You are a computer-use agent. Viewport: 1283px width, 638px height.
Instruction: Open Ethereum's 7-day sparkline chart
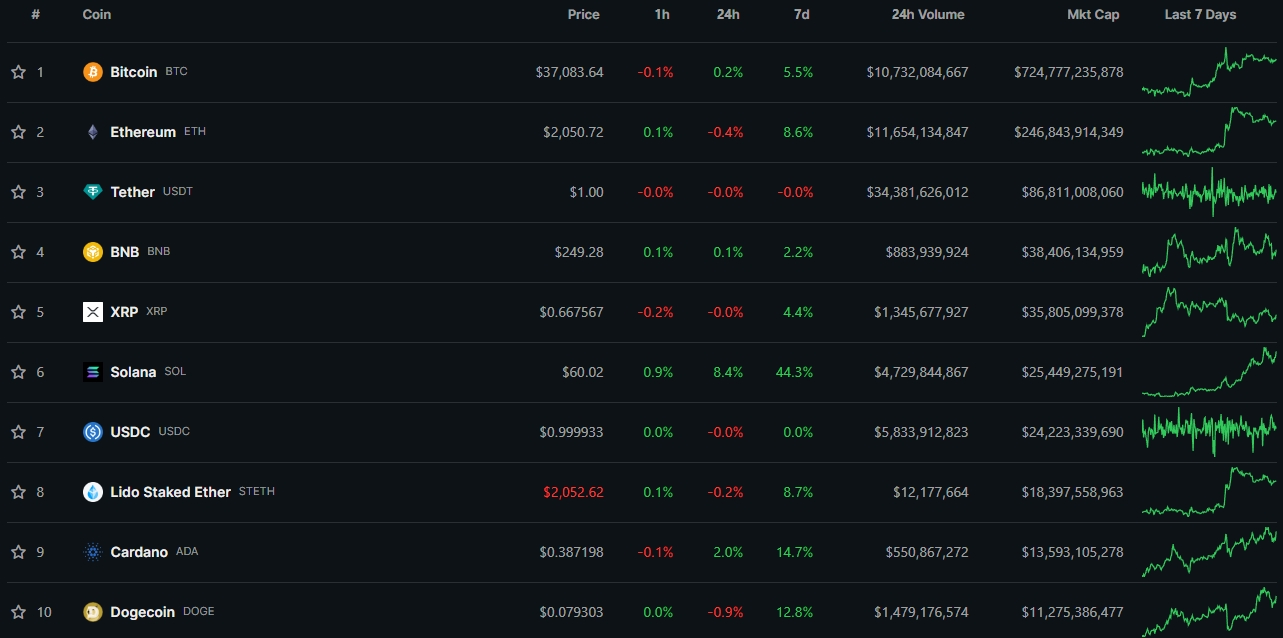(x=1209, y=132)
